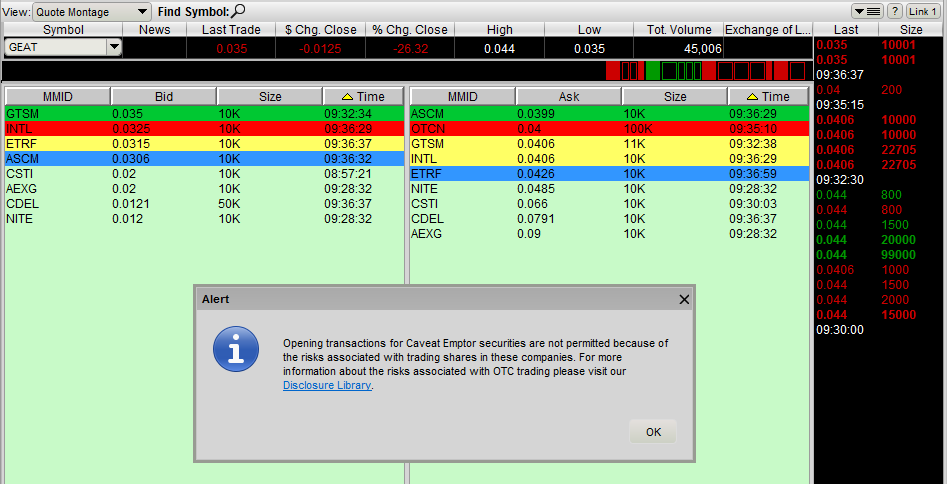Select the GTSM ask row at 0.0406

(609, 144)
